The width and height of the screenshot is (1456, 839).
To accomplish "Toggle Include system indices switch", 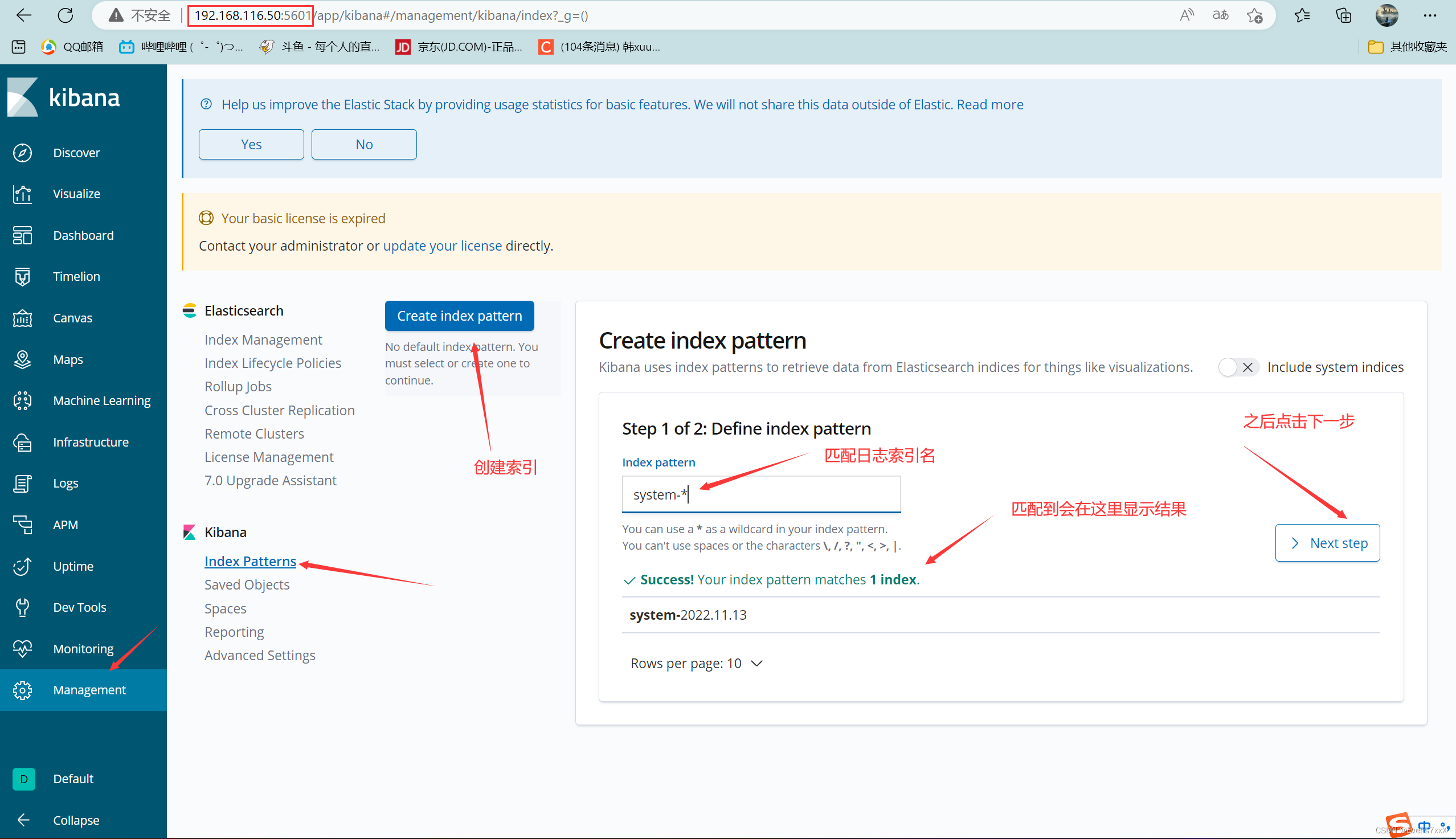I will pos(1238,367).
